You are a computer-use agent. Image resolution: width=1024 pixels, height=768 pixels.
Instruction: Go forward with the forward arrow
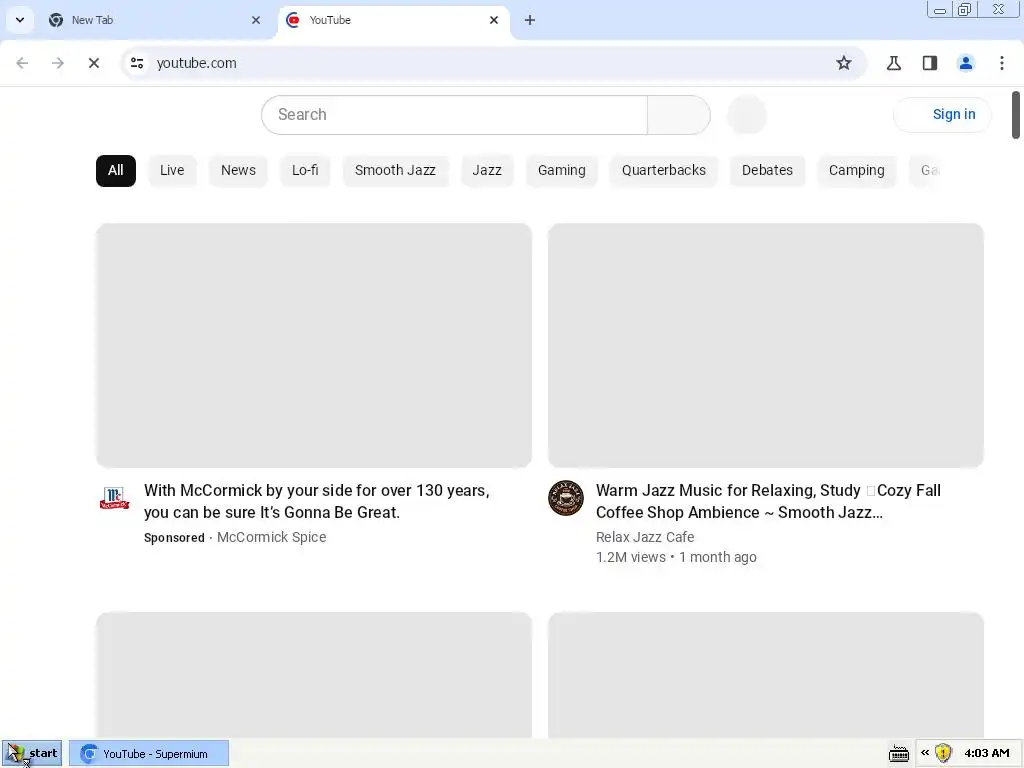pos(57,63)
